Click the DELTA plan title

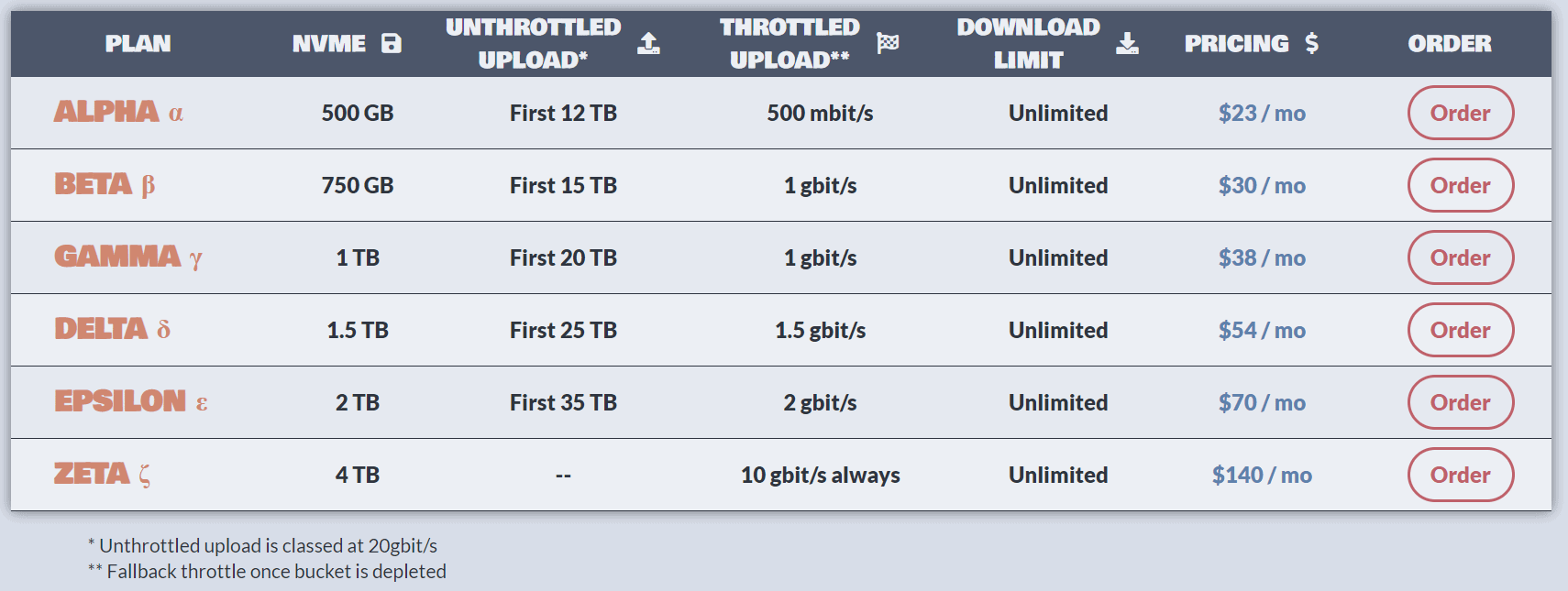click(x=101, y=329)
